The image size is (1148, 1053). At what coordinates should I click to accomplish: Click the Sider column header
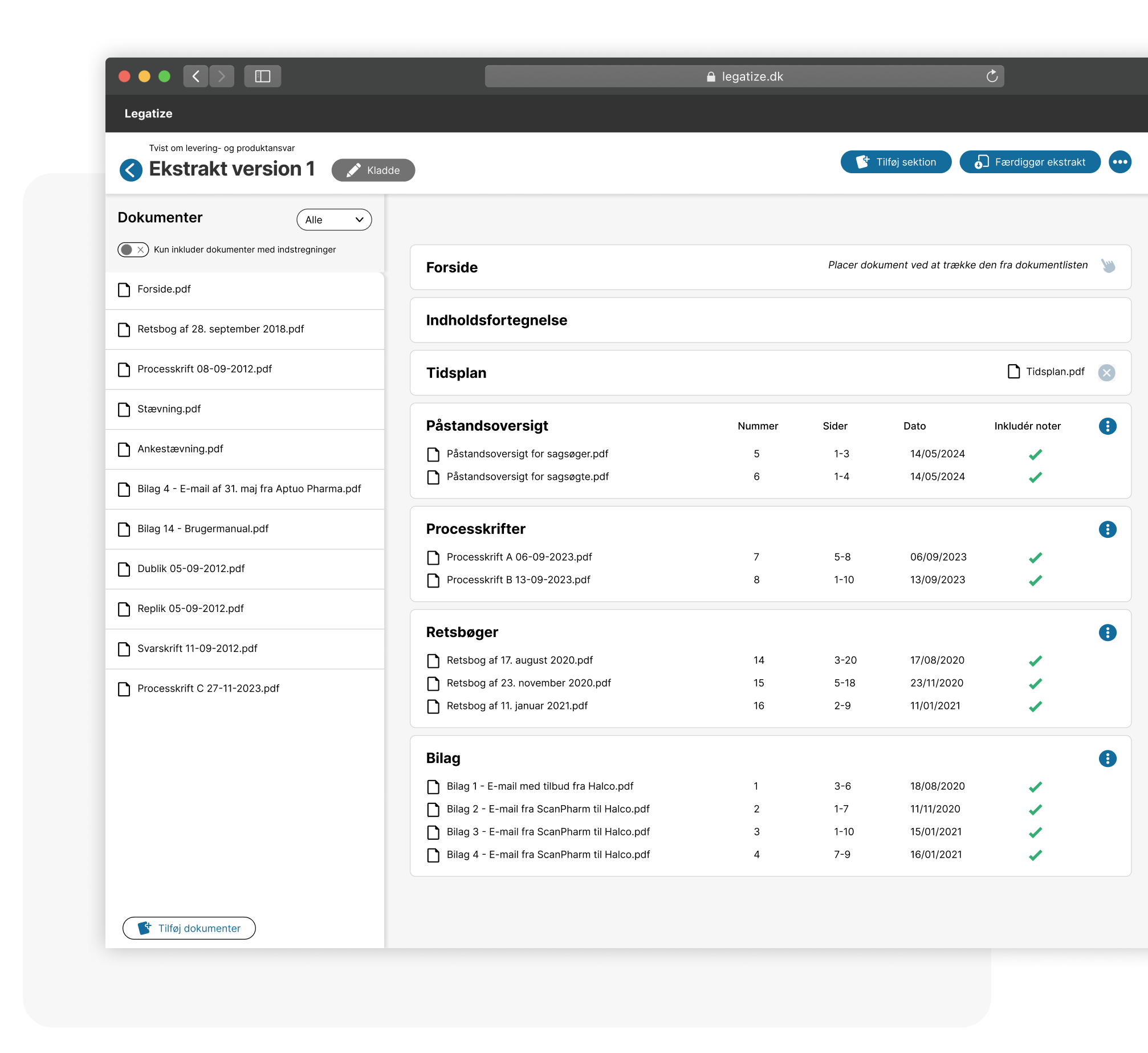tap(835, 426)
